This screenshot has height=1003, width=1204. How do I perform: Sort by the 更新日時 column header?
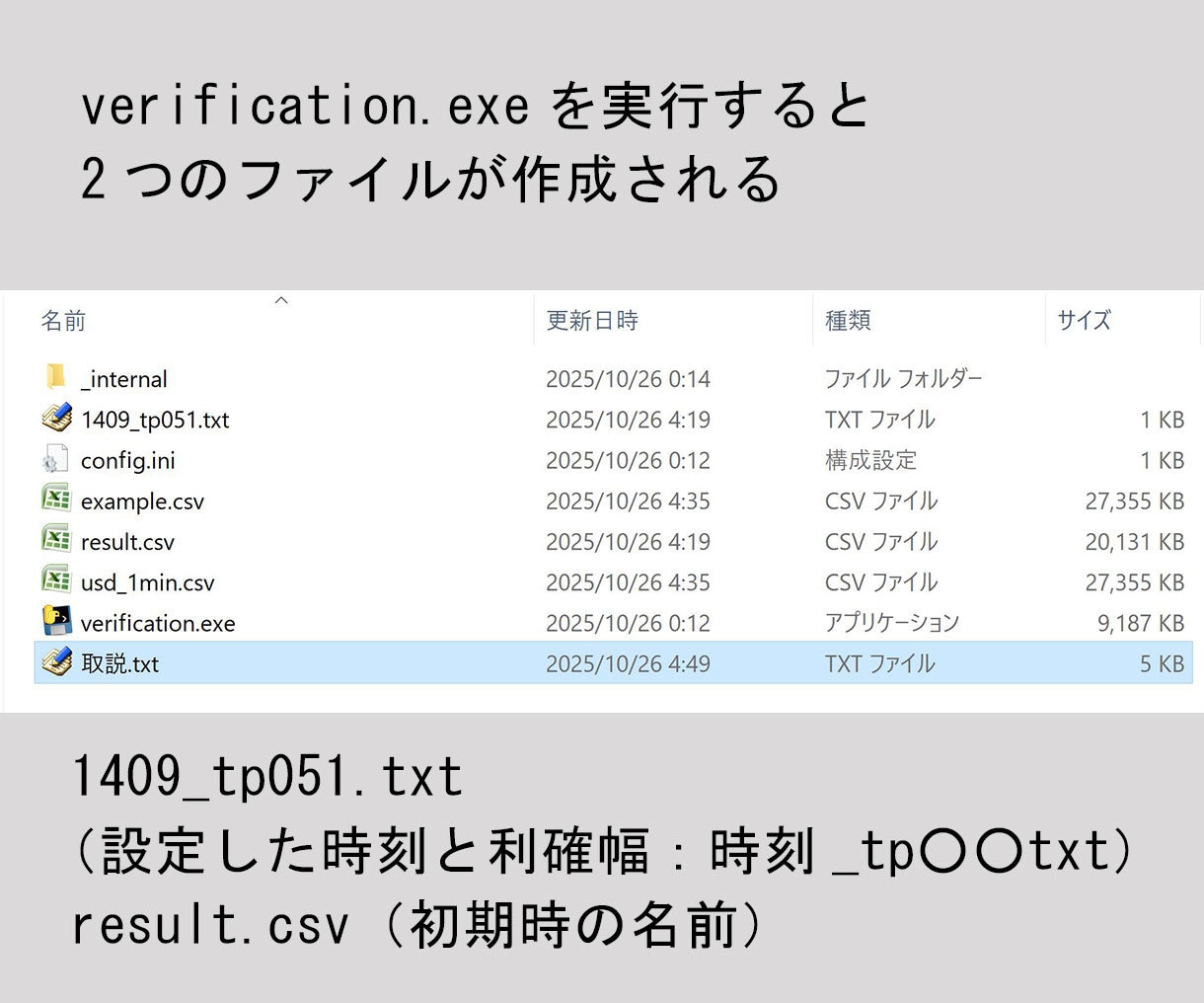coord(592,320)
